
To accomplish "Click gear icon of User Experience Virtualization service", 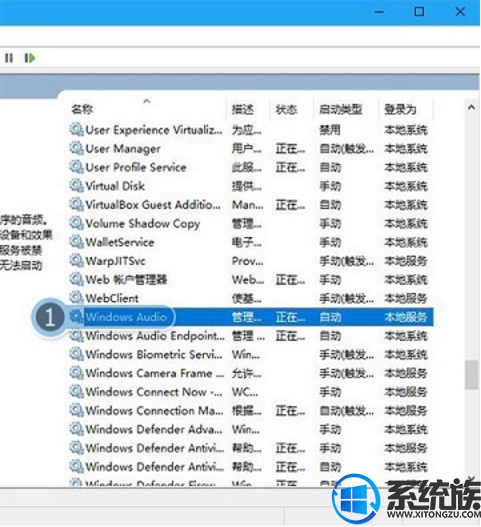I will click(x=76, y=130).
